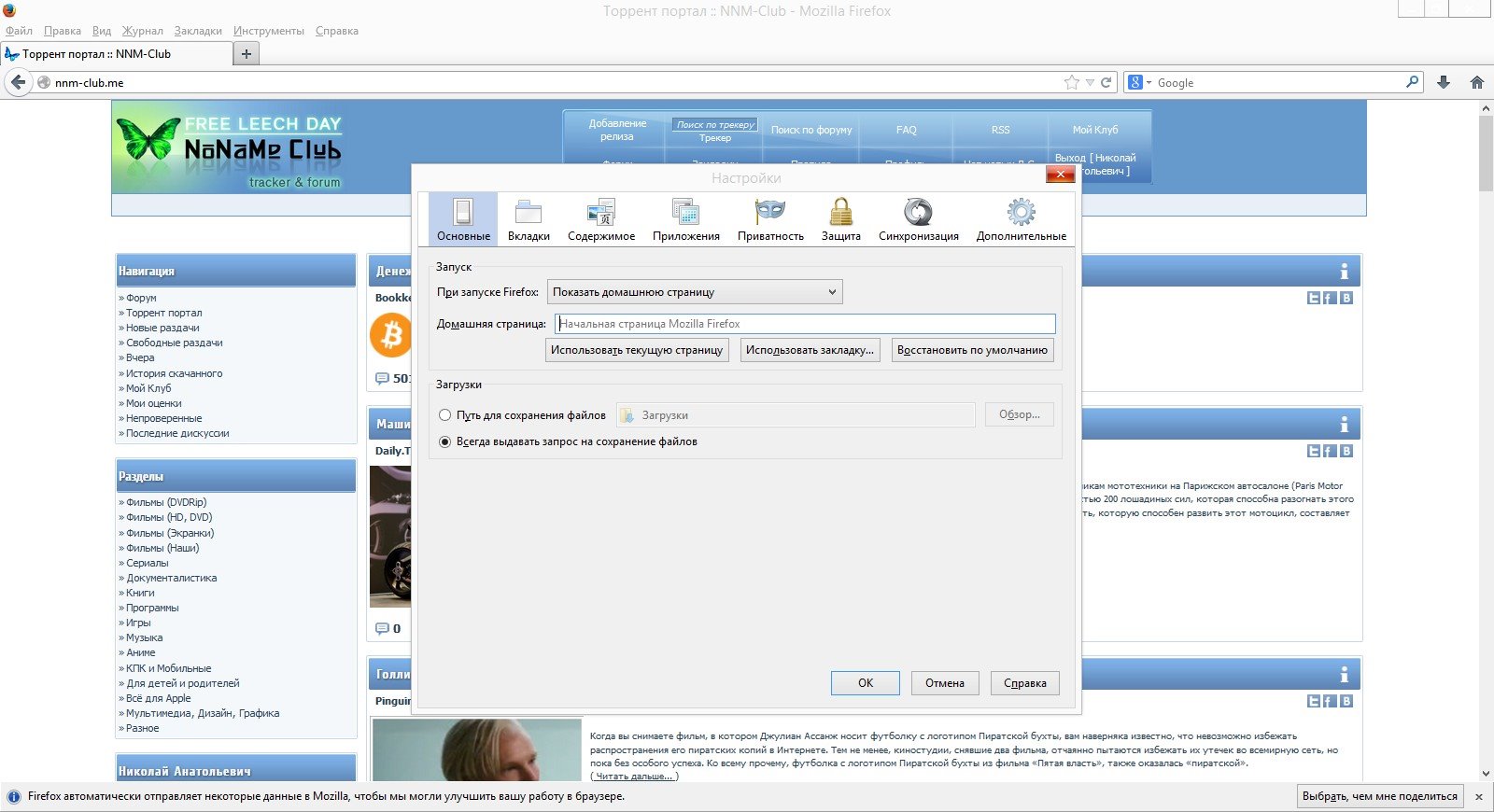Click the Справка button in dialog
The height and width of the screenshot is (812, 1494).
(1025, 683)
